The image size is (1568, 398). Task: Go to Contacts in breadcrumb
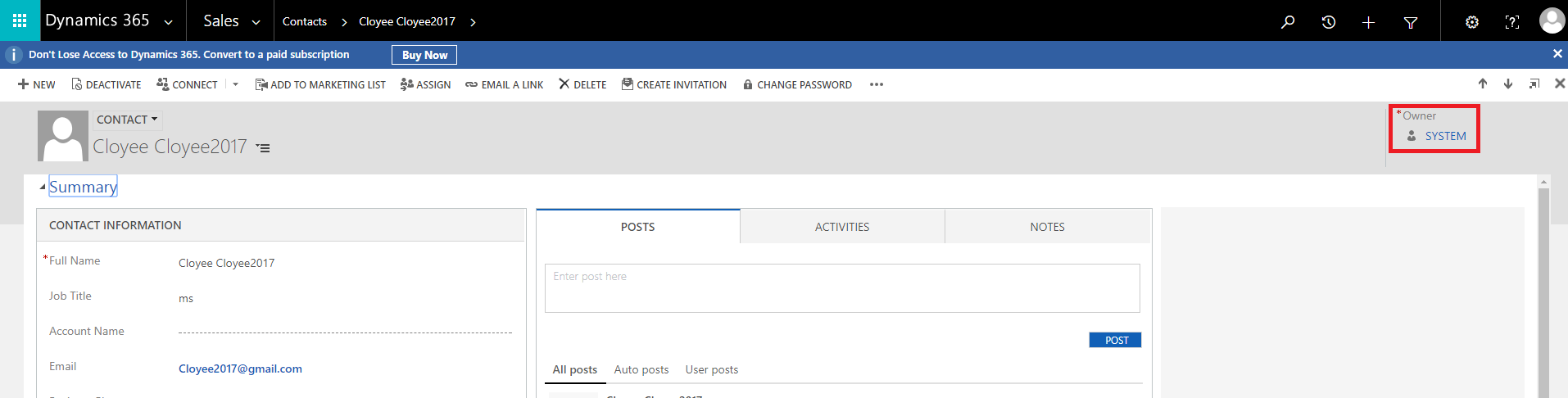[x=304, y=21]
